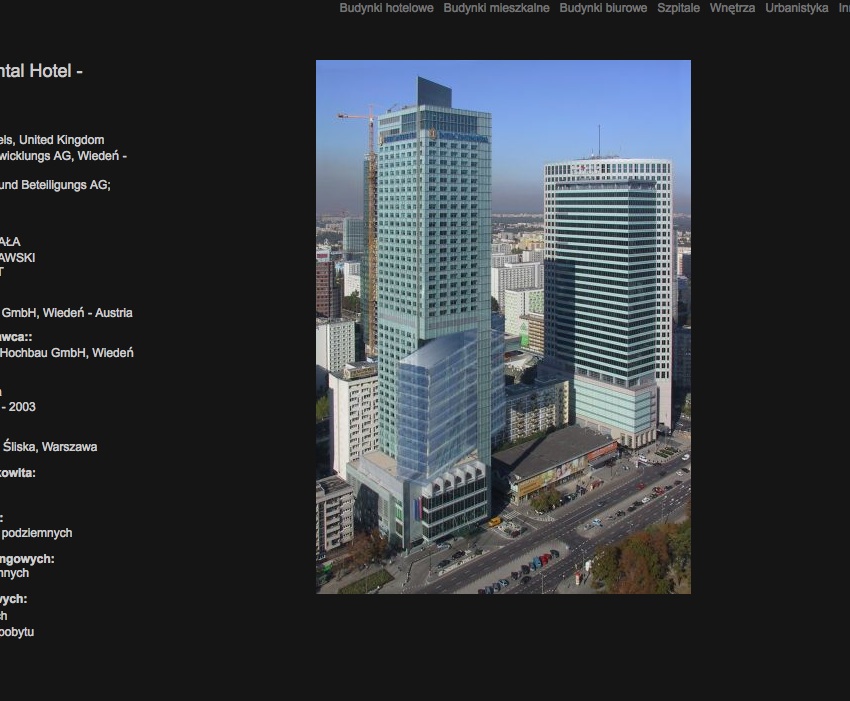Open the Budynki hotelowe menu item
Image resolution: width=850 pixels, height=701 pixels.
[386, 8]
